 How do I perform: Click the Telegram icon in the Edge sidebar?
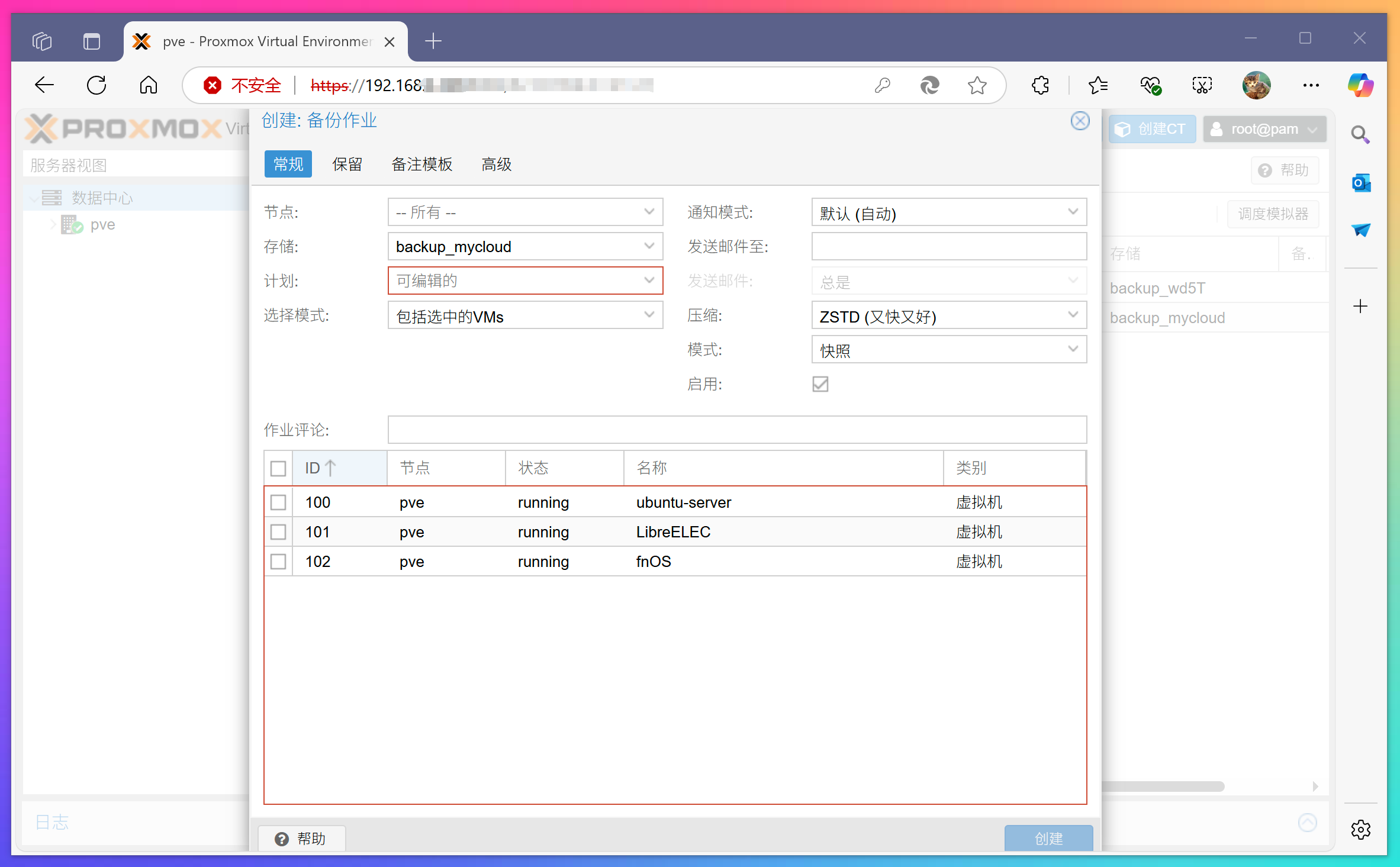coord(1361,230)
